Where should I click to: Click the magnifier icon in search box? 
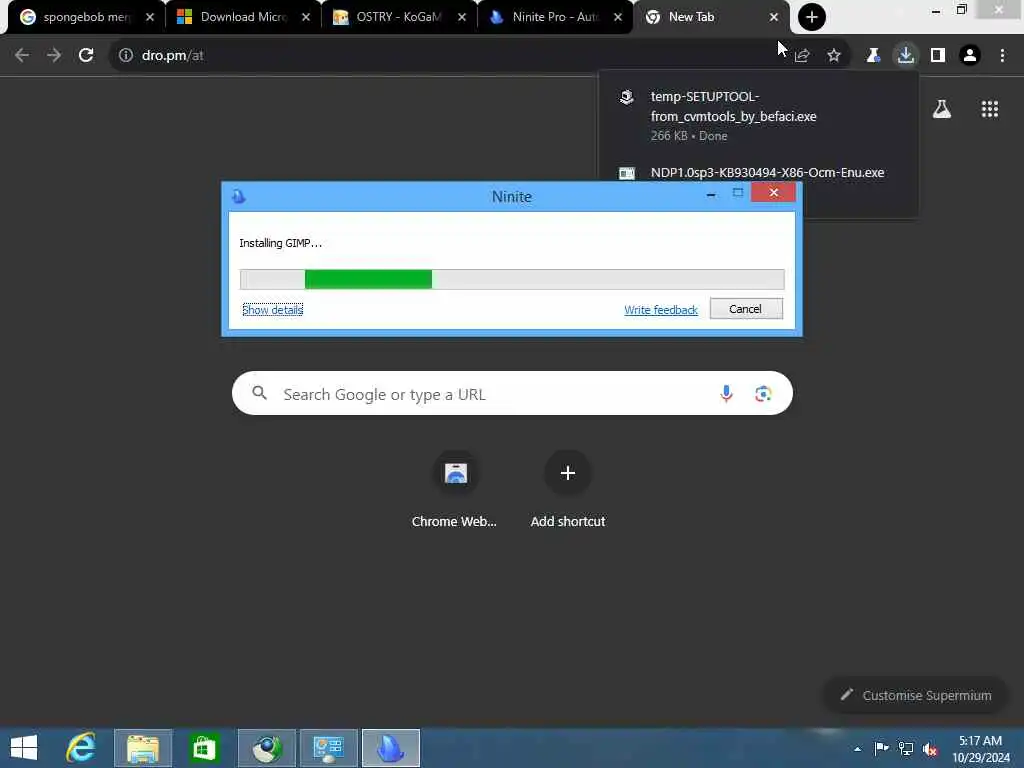pyautogui.click(x=259, y=393)
